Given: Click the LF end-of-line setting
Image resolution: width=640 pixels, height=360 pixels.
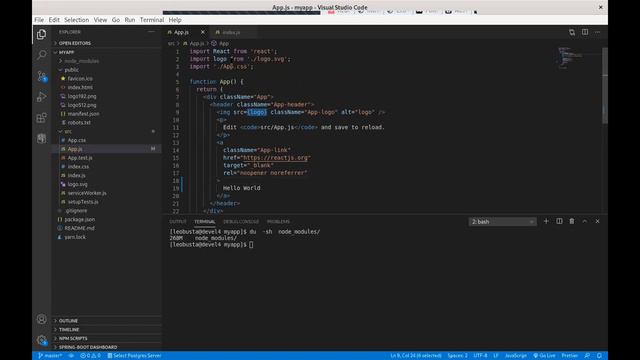Looking at the screenshot, I should [496, 356].
